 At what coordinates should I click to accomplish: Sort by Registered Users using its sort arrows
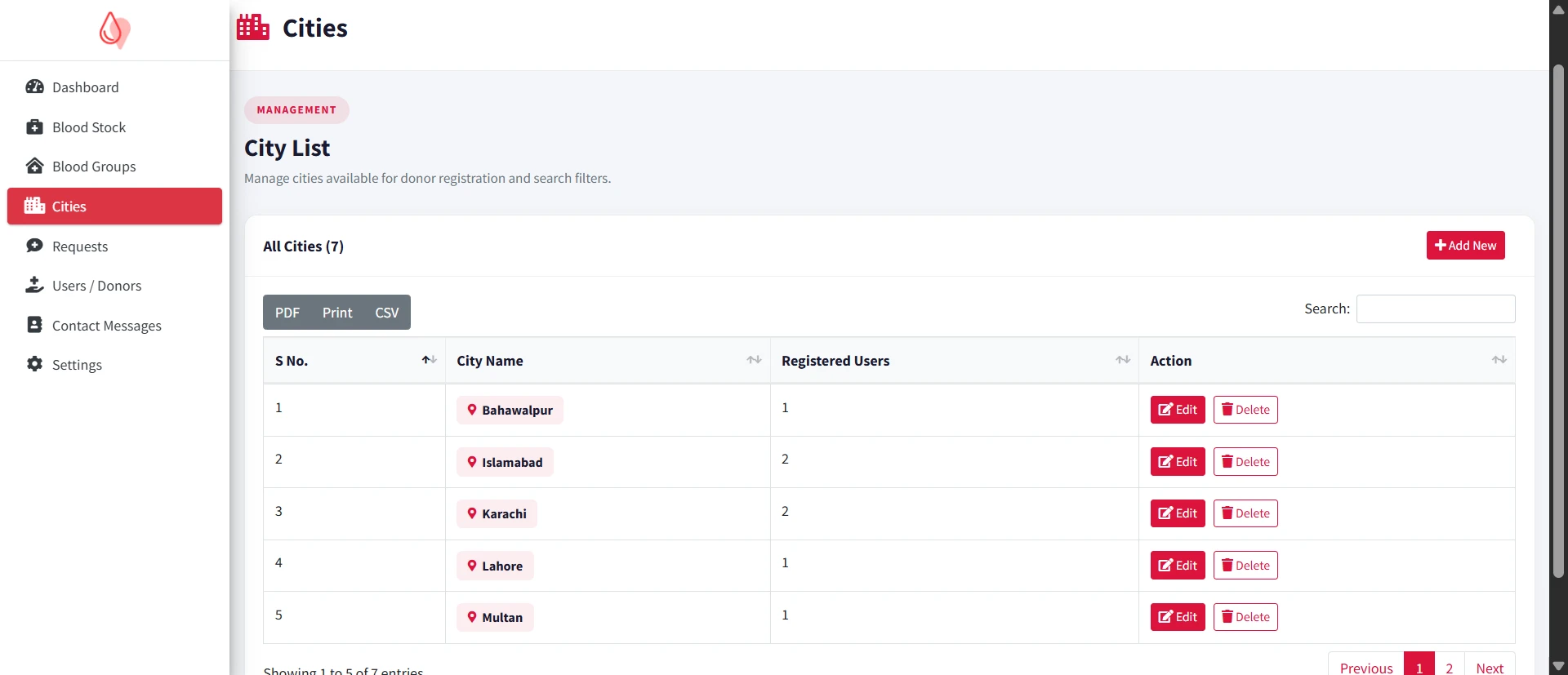coord(1123,360)
